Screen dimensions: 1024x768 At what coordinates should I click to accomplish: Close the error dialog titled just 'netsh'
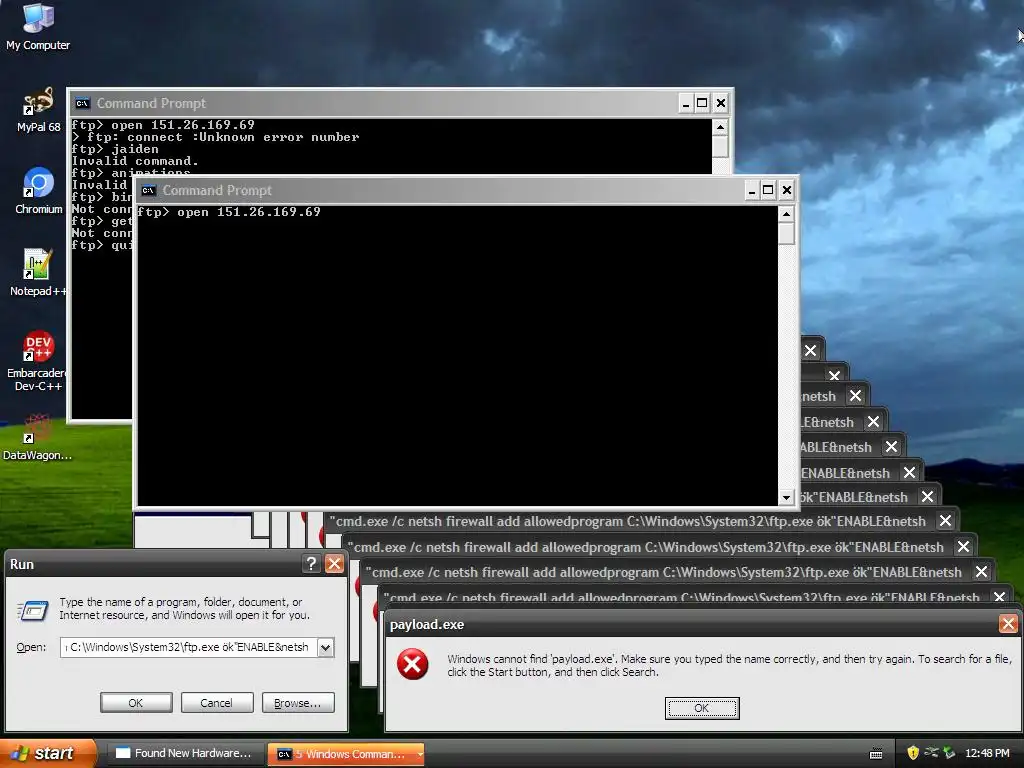[x=856, y=396]
